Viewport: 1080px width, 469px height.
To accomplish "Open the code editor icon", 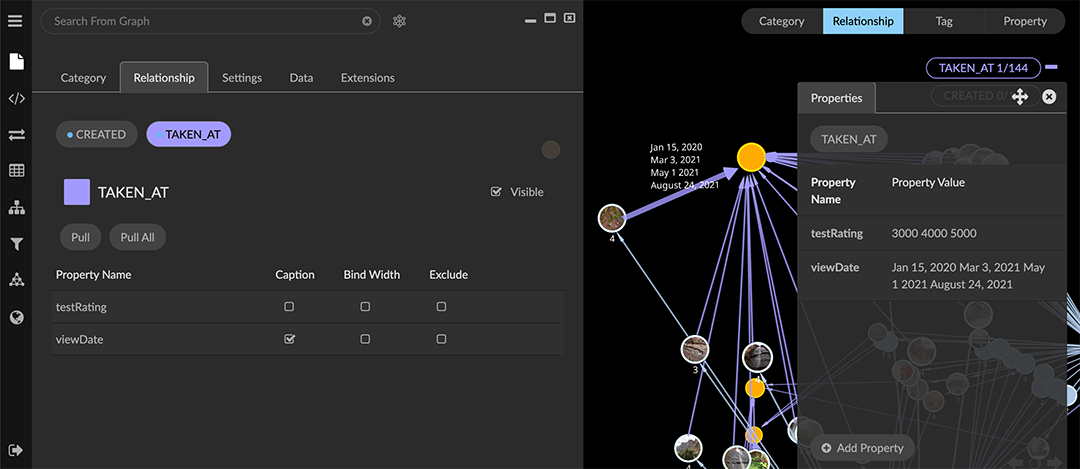I will [x=16, y=98].
